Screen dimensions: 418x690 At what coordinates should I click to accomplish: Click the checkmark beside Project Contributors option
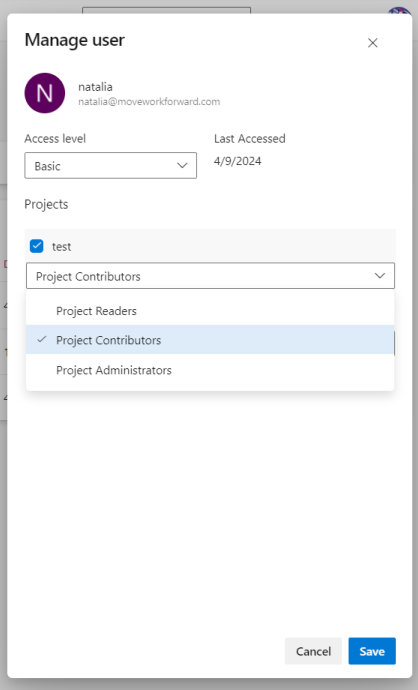(42, 339)
